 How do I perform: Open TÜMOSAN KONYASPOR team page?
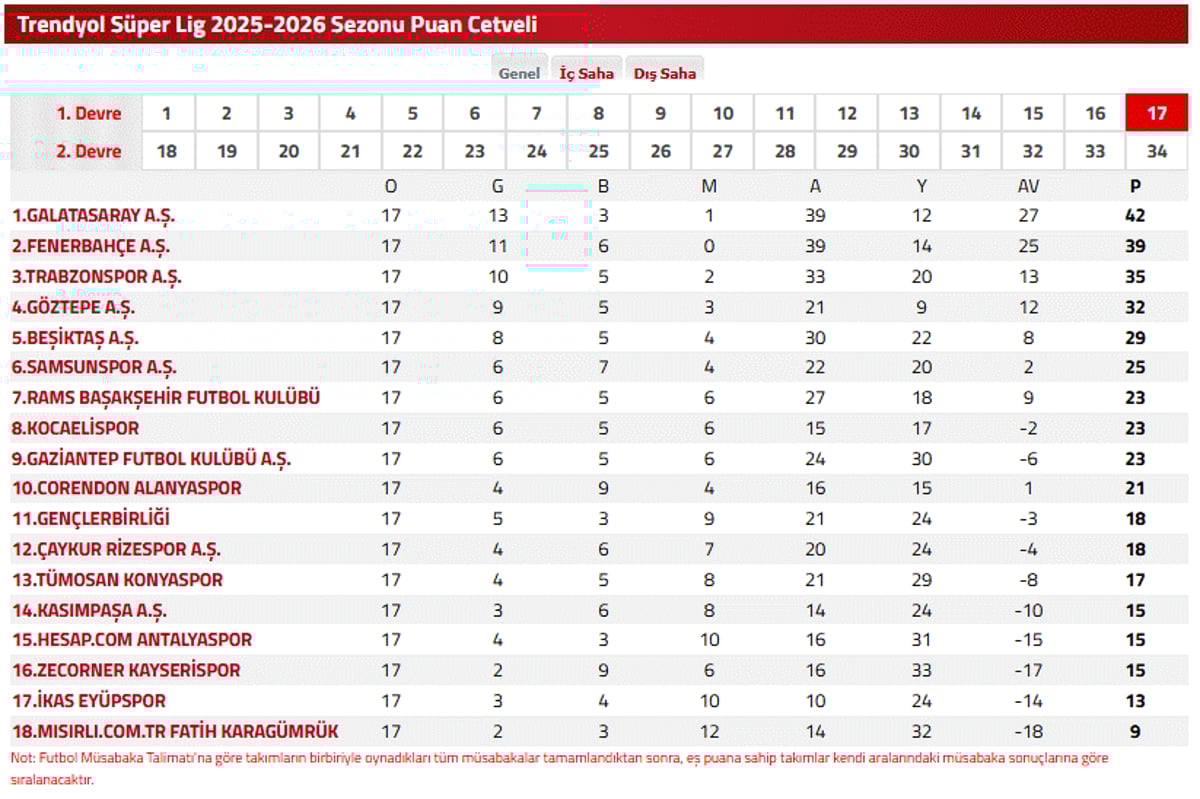point(117,579)
